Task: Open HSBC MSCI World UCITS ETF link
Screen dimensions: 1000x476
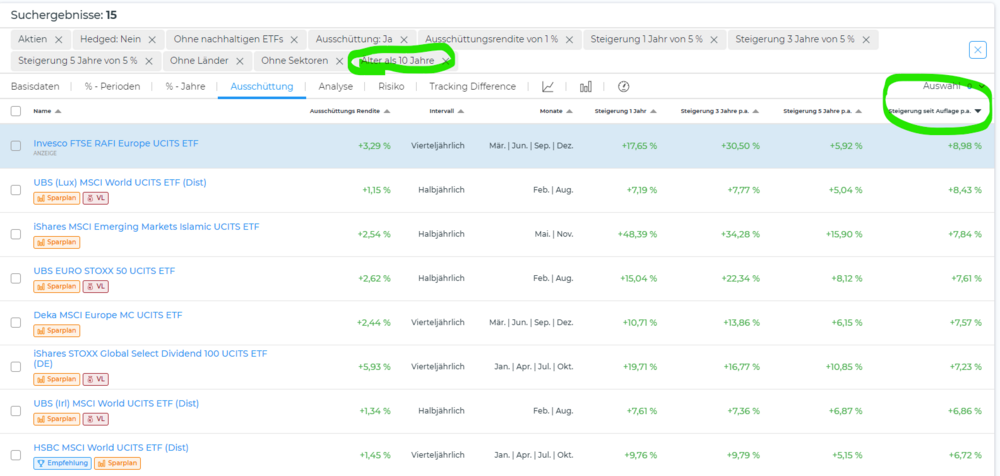Action: click(x=111, y=447)
